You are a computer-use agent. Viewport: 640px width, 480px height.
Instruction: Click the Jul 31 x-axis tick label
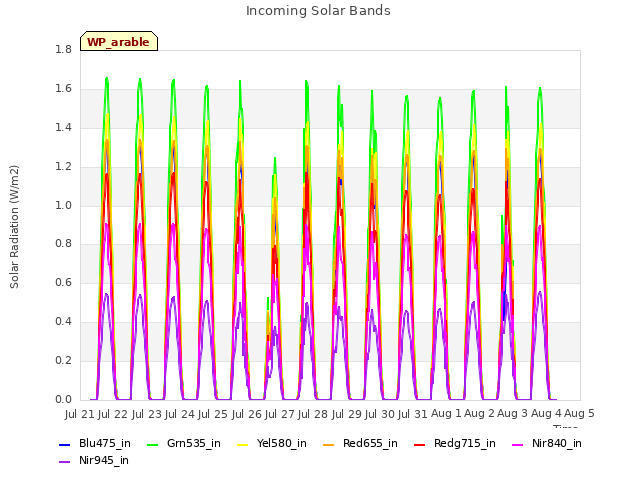pyautogui.click(x=413, y=414)
